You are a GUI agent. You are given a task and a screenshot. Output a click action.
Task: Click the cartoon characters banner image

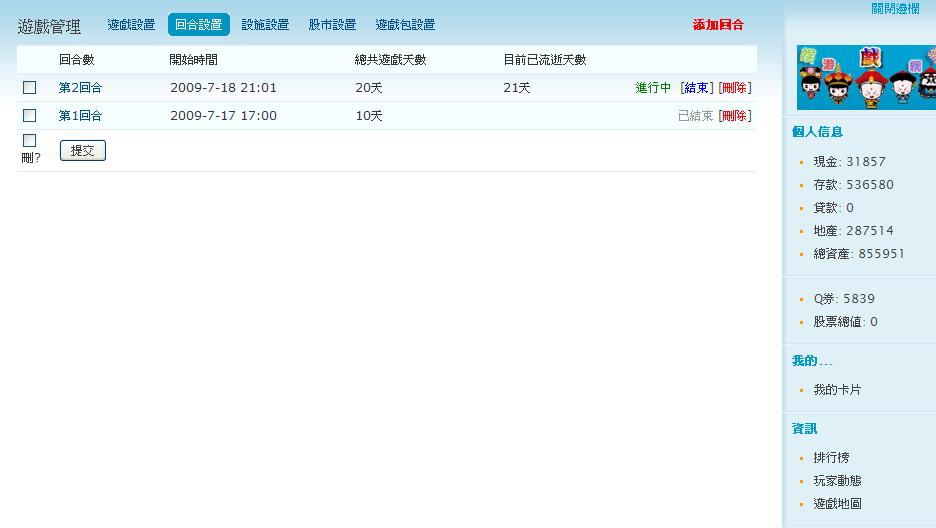867,77
